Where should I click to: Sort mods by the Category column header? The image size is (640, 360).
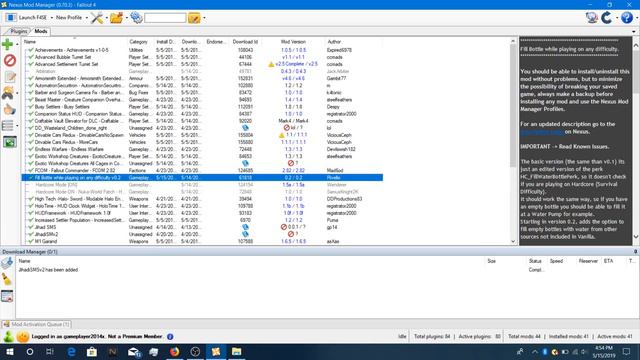tap(138, 42)
